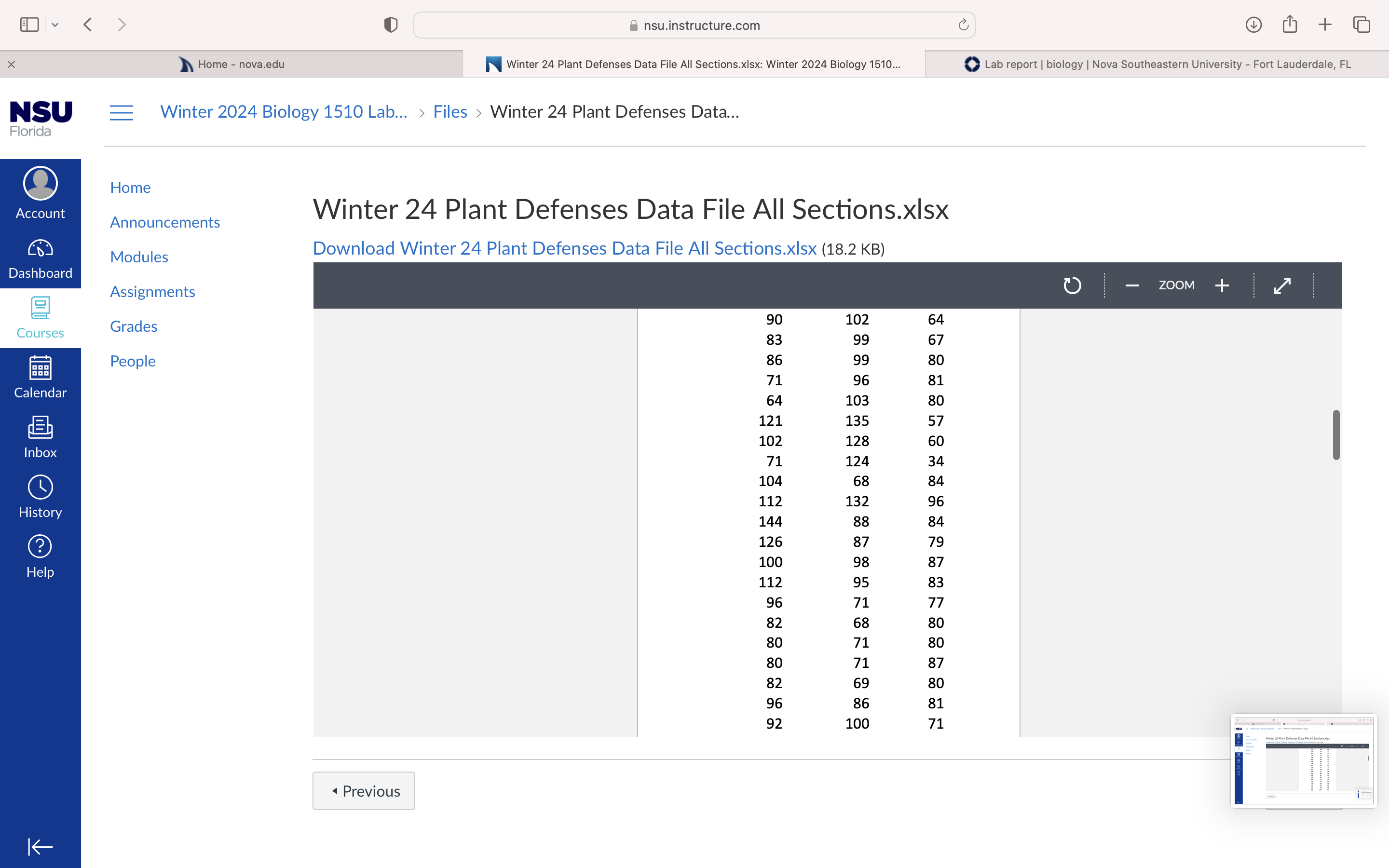The image size is (1389, 868).
Task: Open the Account profile icon
Action: 40,184
